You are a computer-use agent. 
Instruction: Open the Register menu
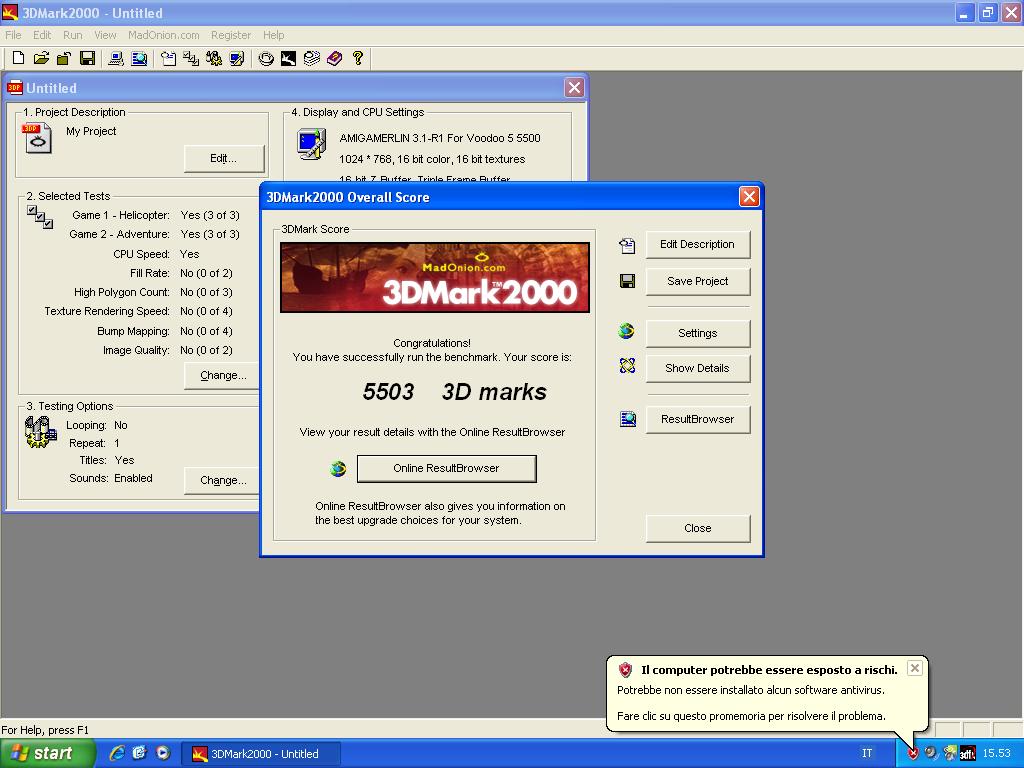point(231,35)
